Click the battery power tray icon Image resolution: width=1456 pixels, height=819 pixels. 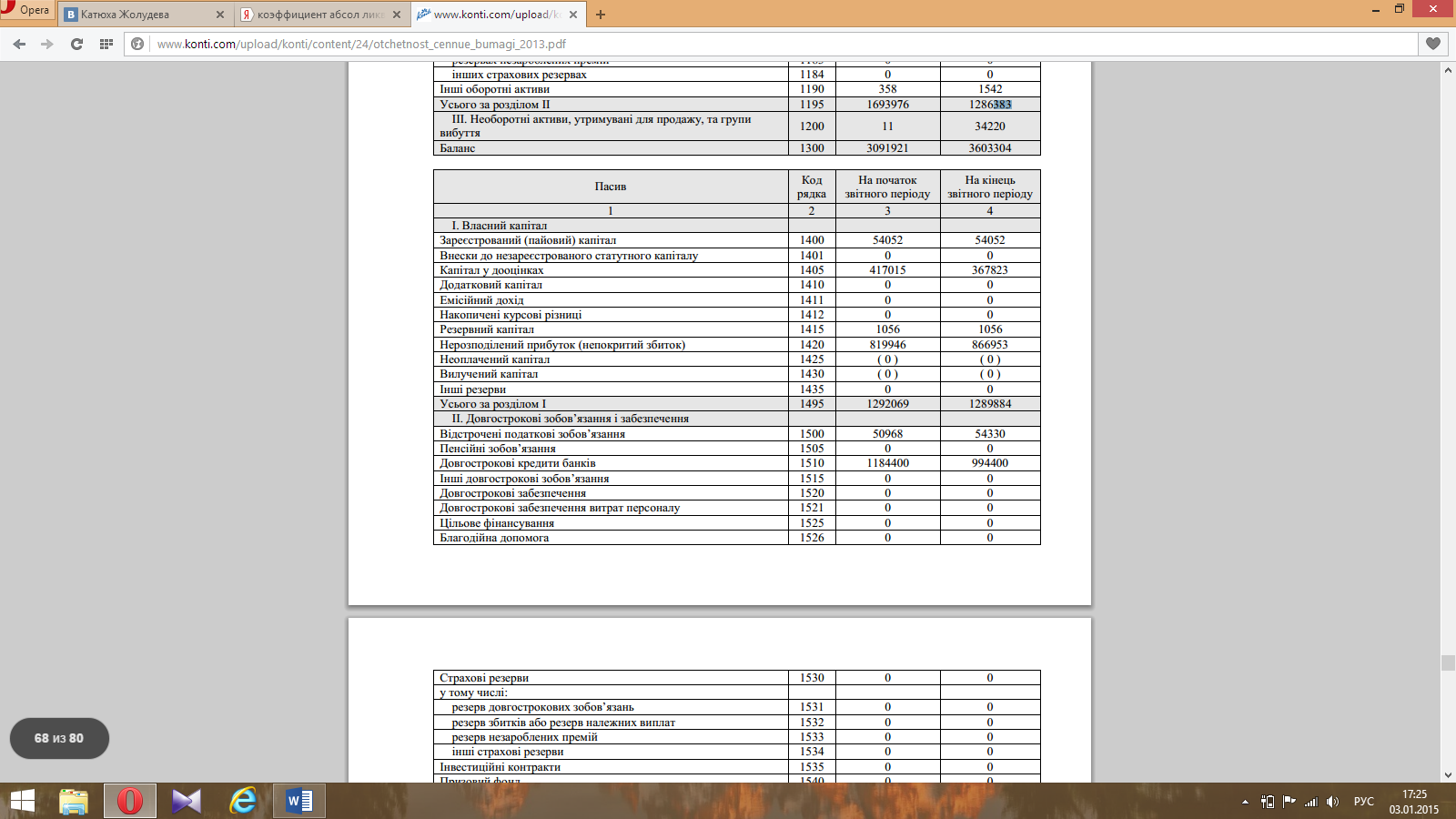[x=1268, y=802]
